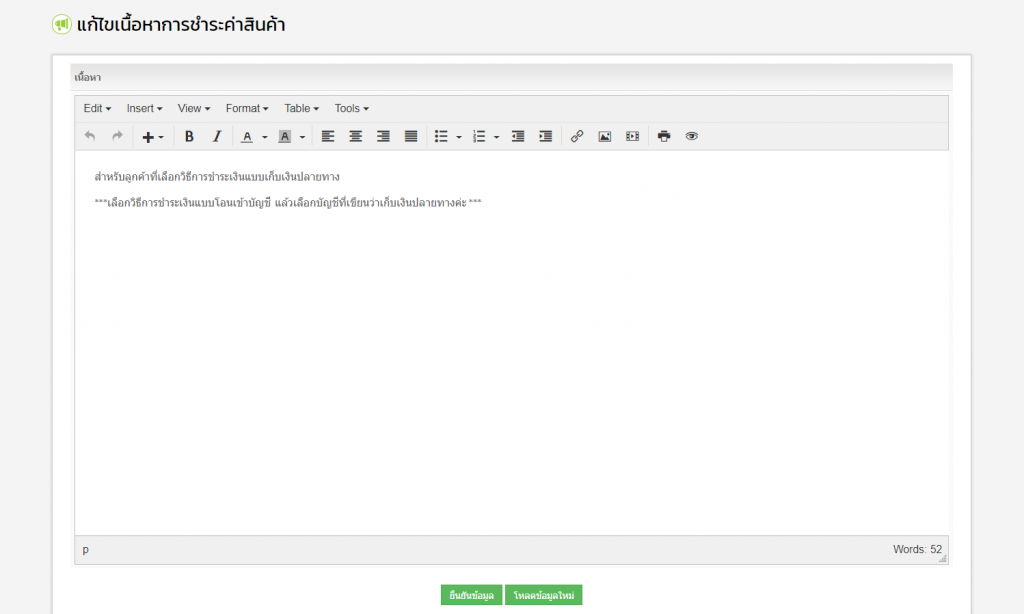Insert an image with the picture icon
Image resolution: width=1024 pixels, height=614 pixels.
point(604,137)
